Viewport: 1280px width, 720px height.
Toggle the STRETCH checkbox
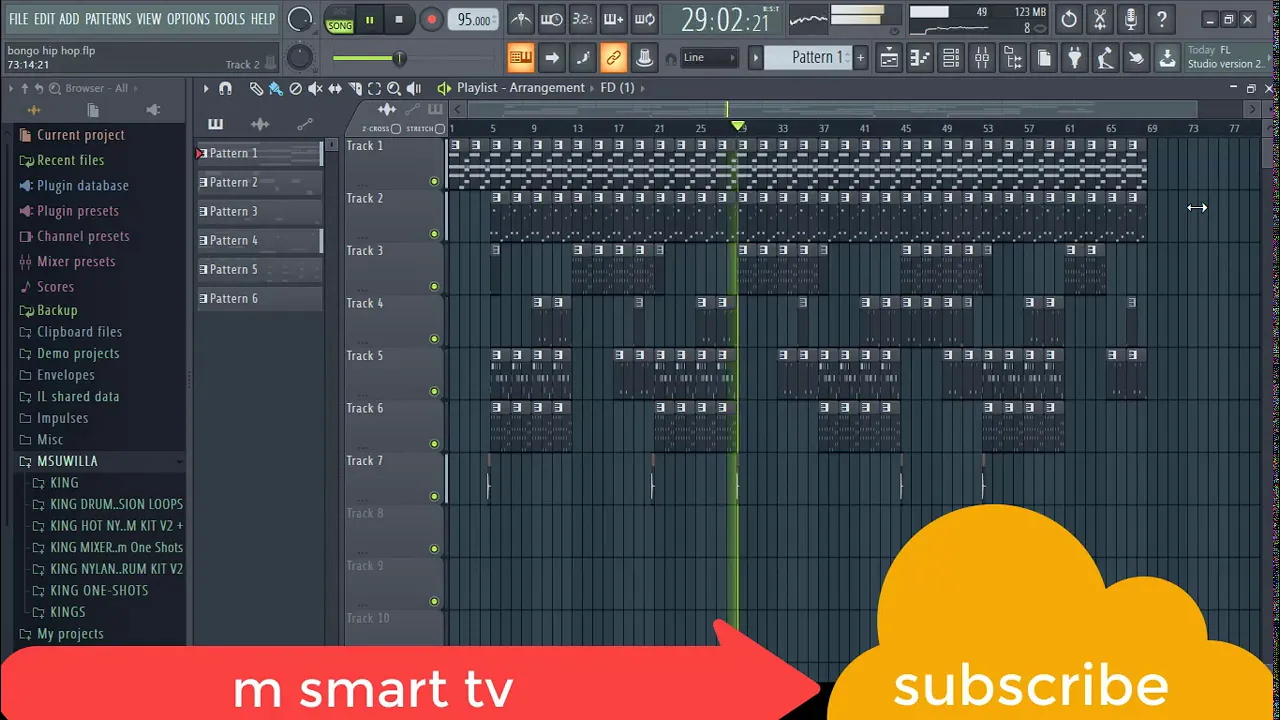440,129
